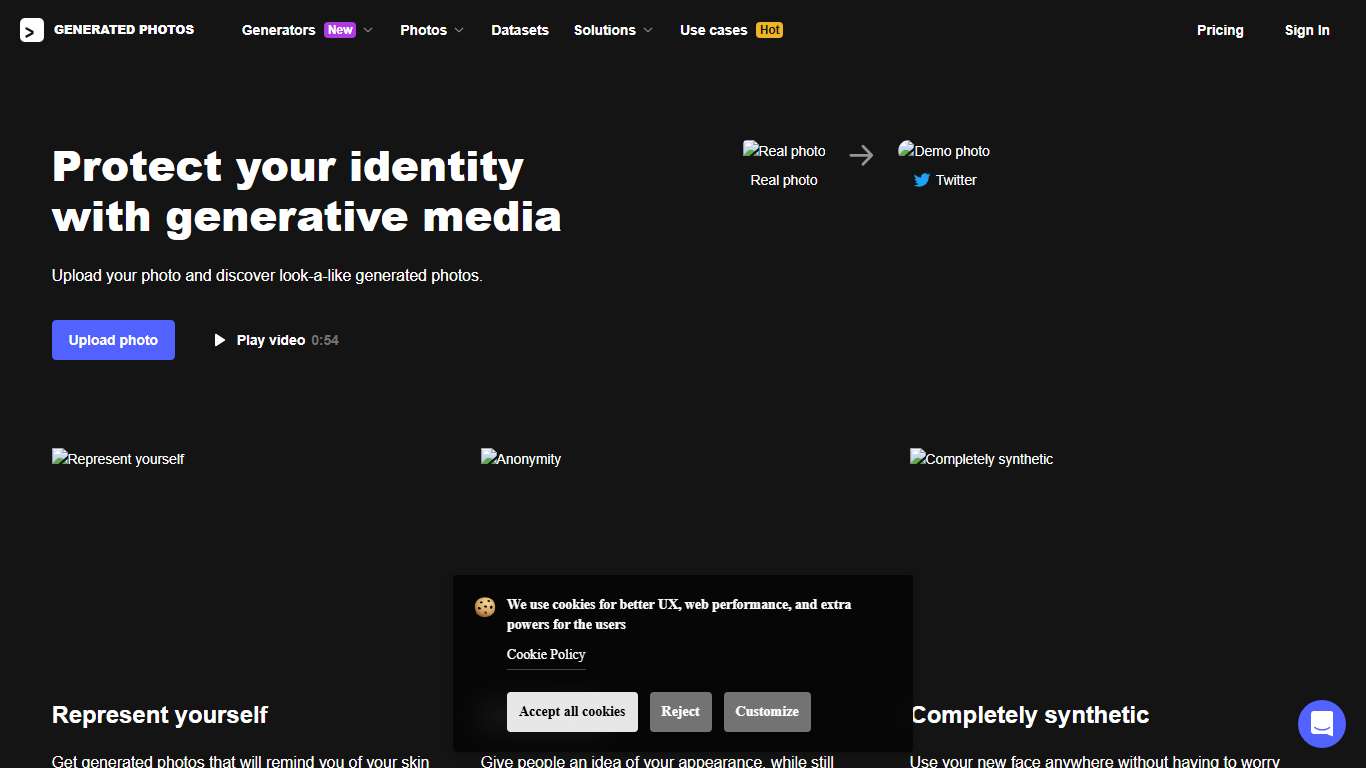Image resolution: width=1366 pixels, height=768 pixels.
Task: Click the Hot badge next to Use cases
Action: point(769,30)
